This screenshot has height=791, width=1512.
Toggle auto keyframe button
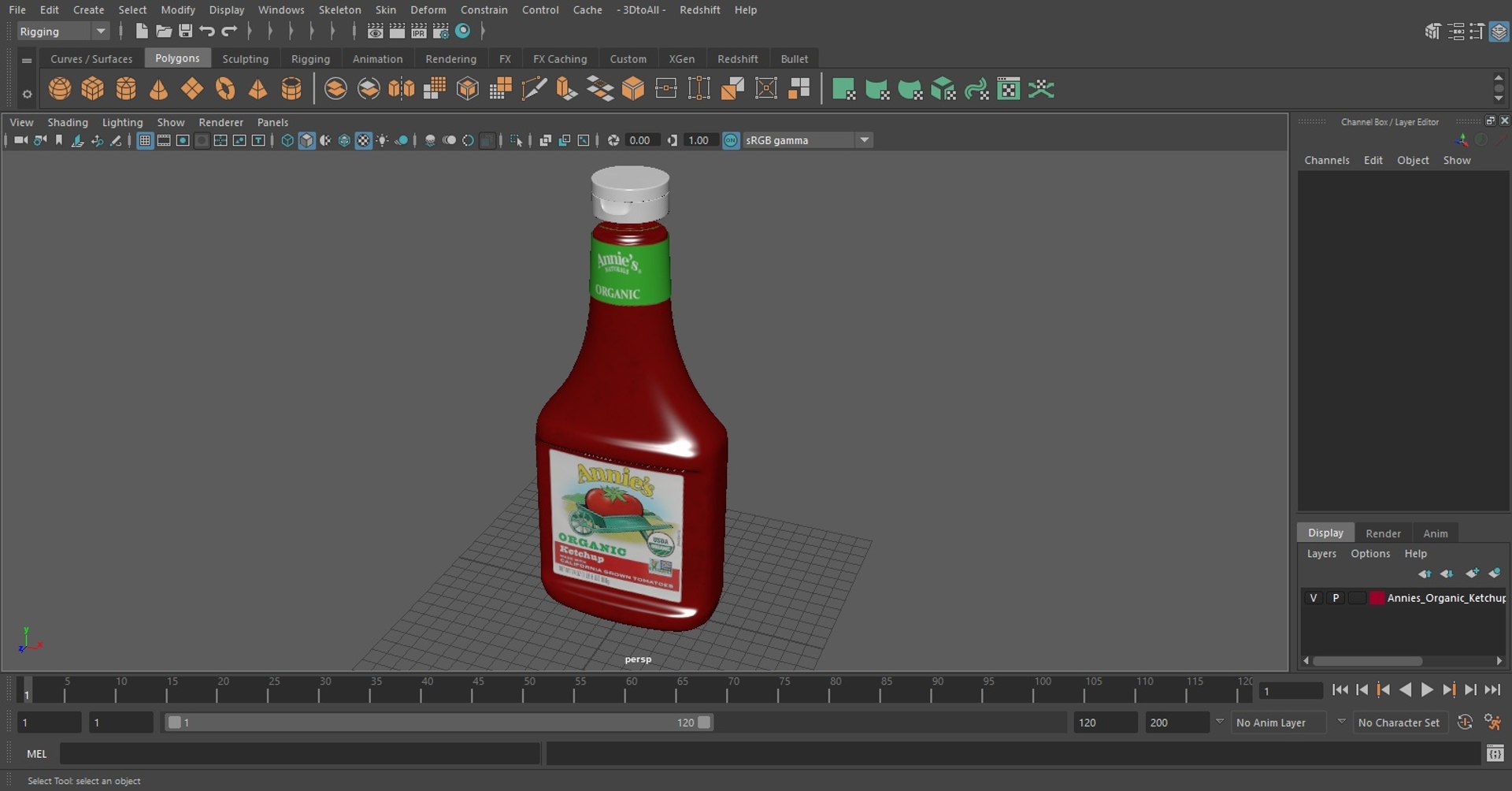click(1465, 722)
